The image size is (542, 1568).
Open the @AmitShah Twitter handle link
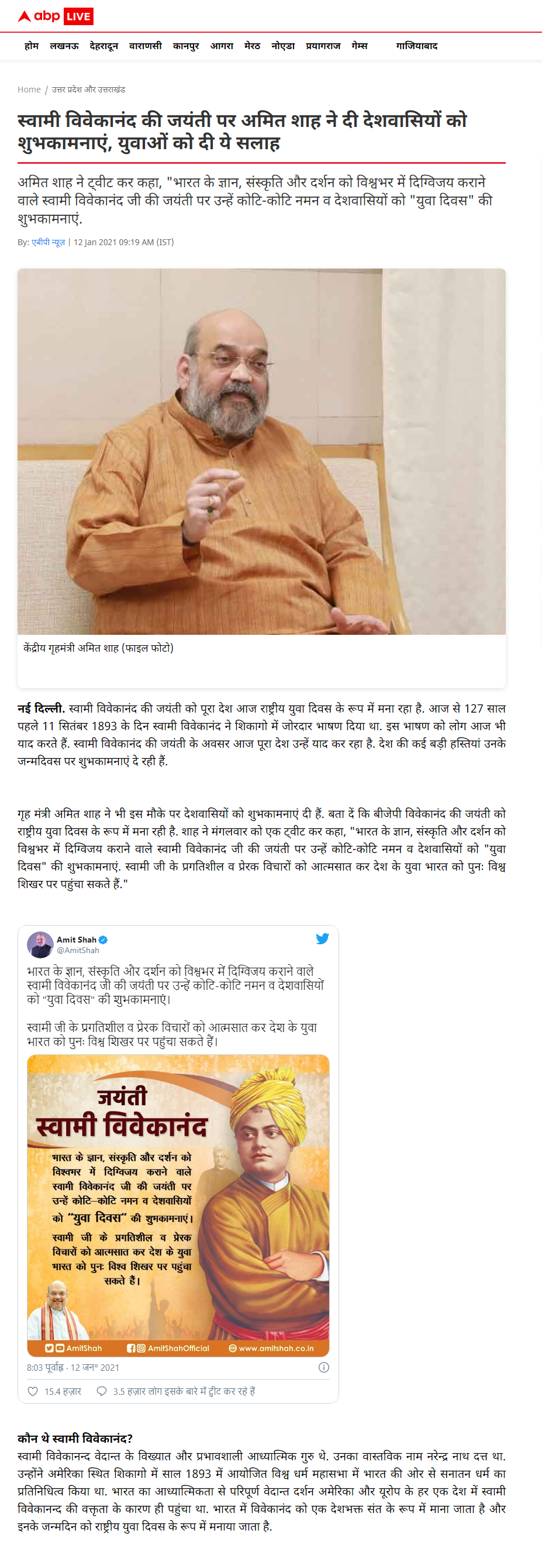pyautogui.click(x=78, y=950)
